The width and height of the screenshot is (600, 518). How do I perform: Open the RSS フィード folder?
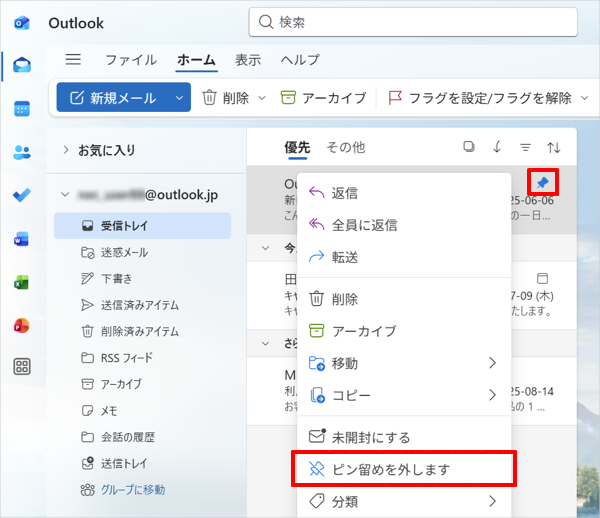click(x=117, y=358)
